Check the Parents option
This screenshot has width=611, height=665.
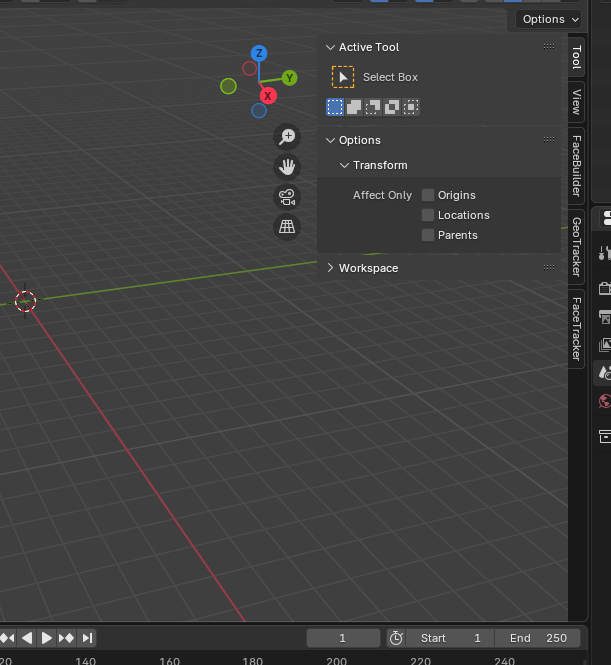[x=428, y=235]
